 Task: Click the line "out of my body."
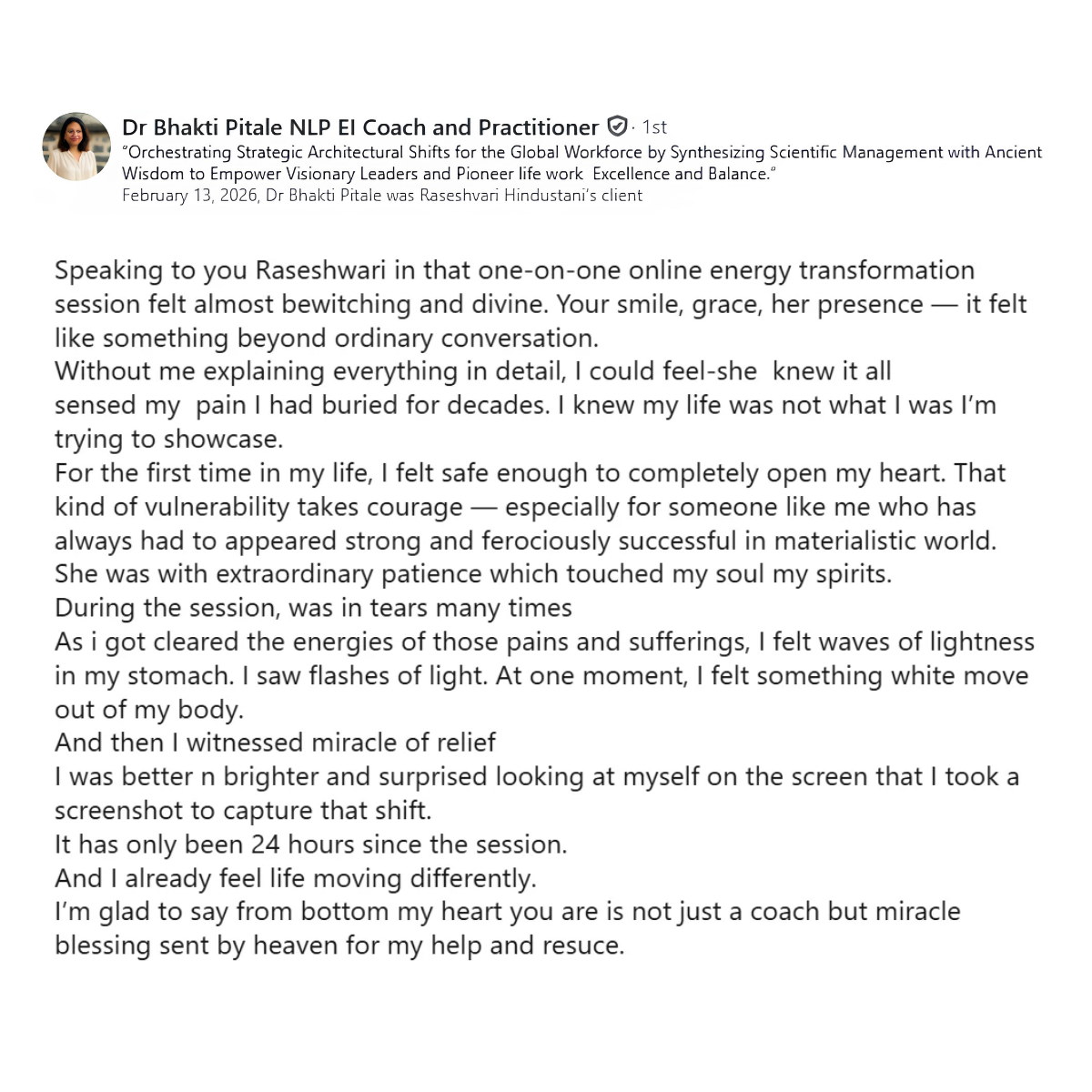(x=149, y=709)
